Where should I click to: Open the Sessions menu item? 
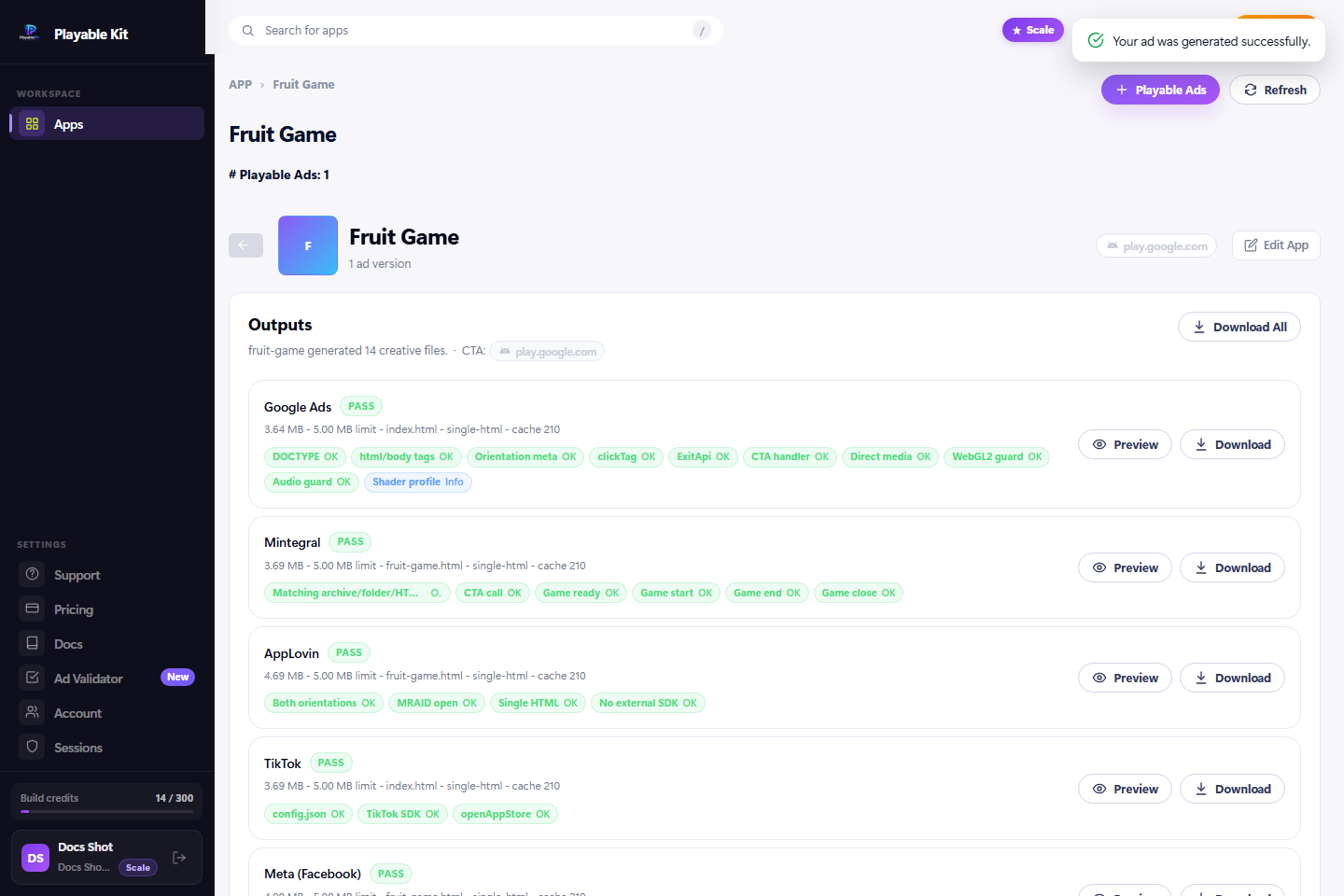[x=106, y=747]
